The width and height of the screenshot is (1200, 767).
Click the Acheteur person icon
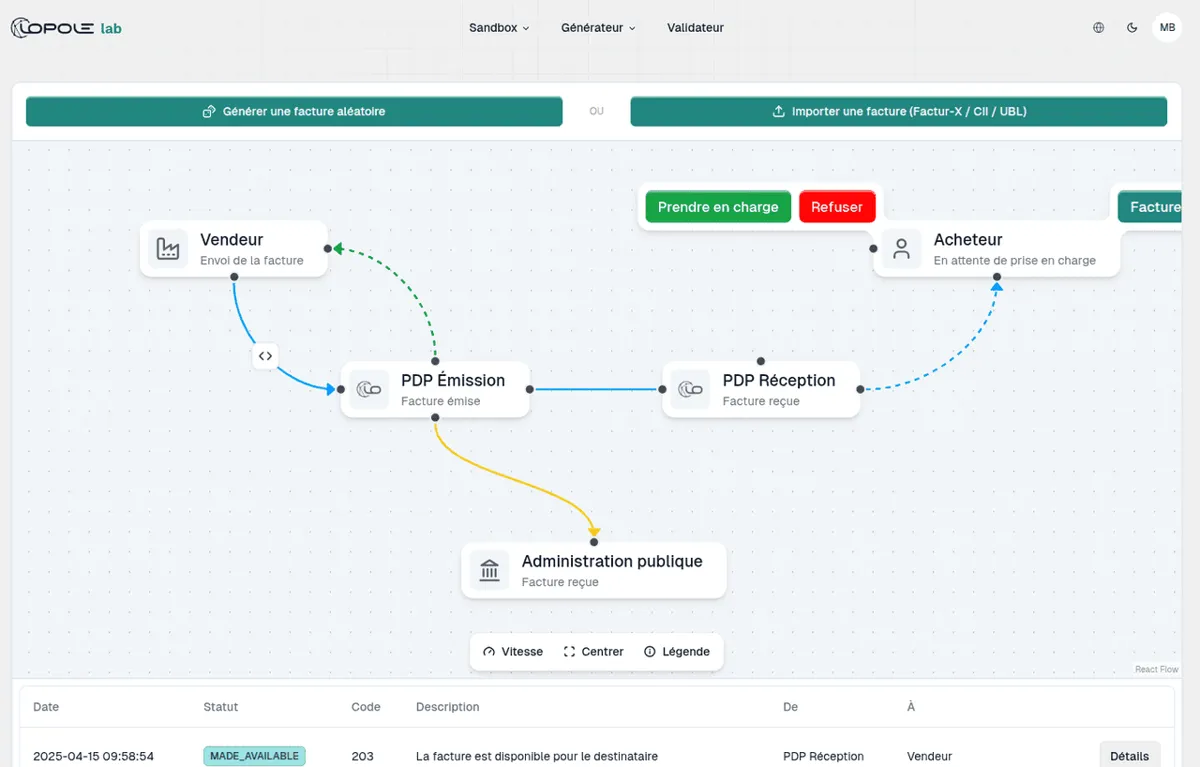(x=901, y=249)
